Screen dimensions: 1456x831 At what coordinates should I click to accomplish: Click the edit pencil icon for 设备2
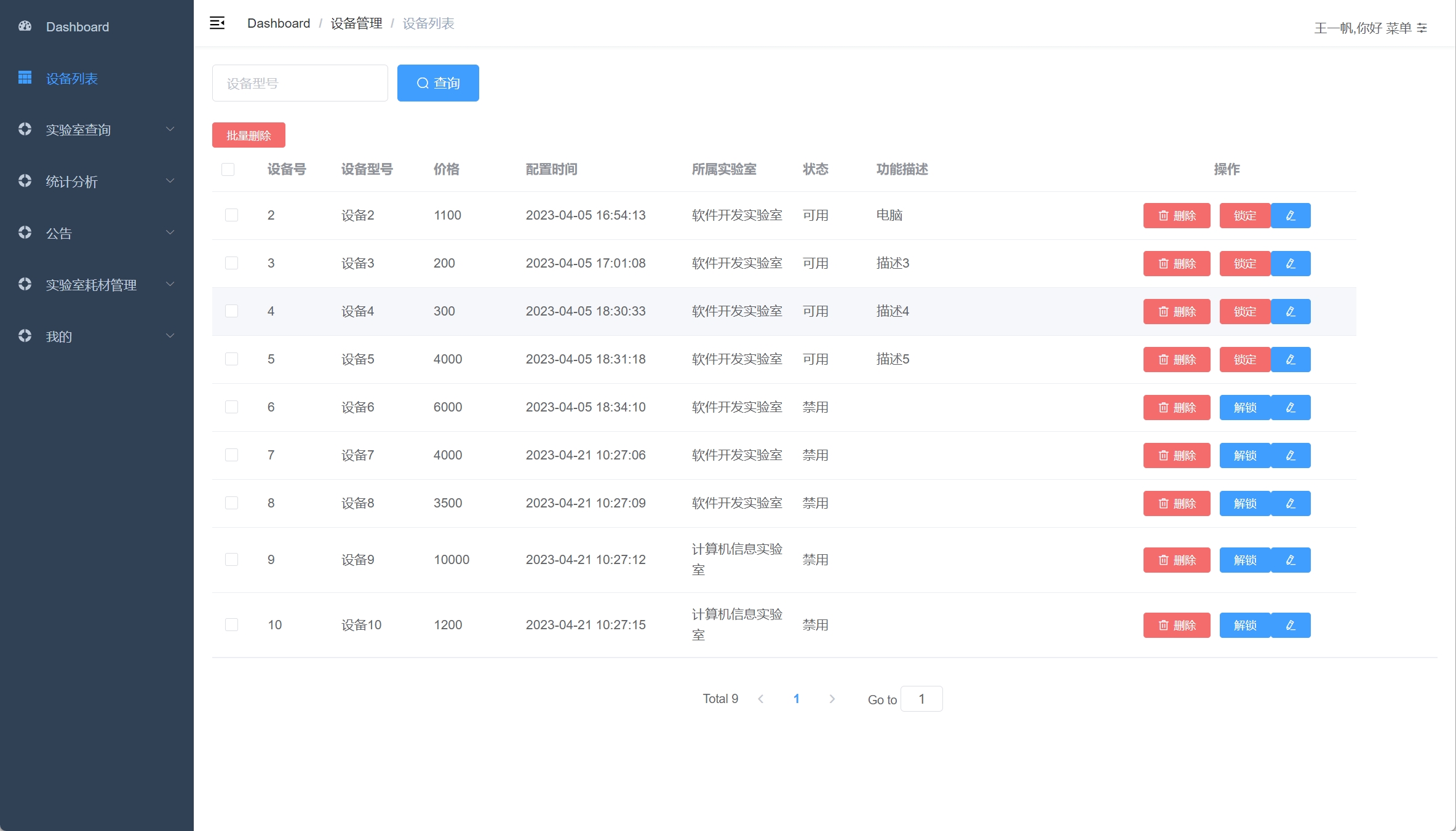1291,216
